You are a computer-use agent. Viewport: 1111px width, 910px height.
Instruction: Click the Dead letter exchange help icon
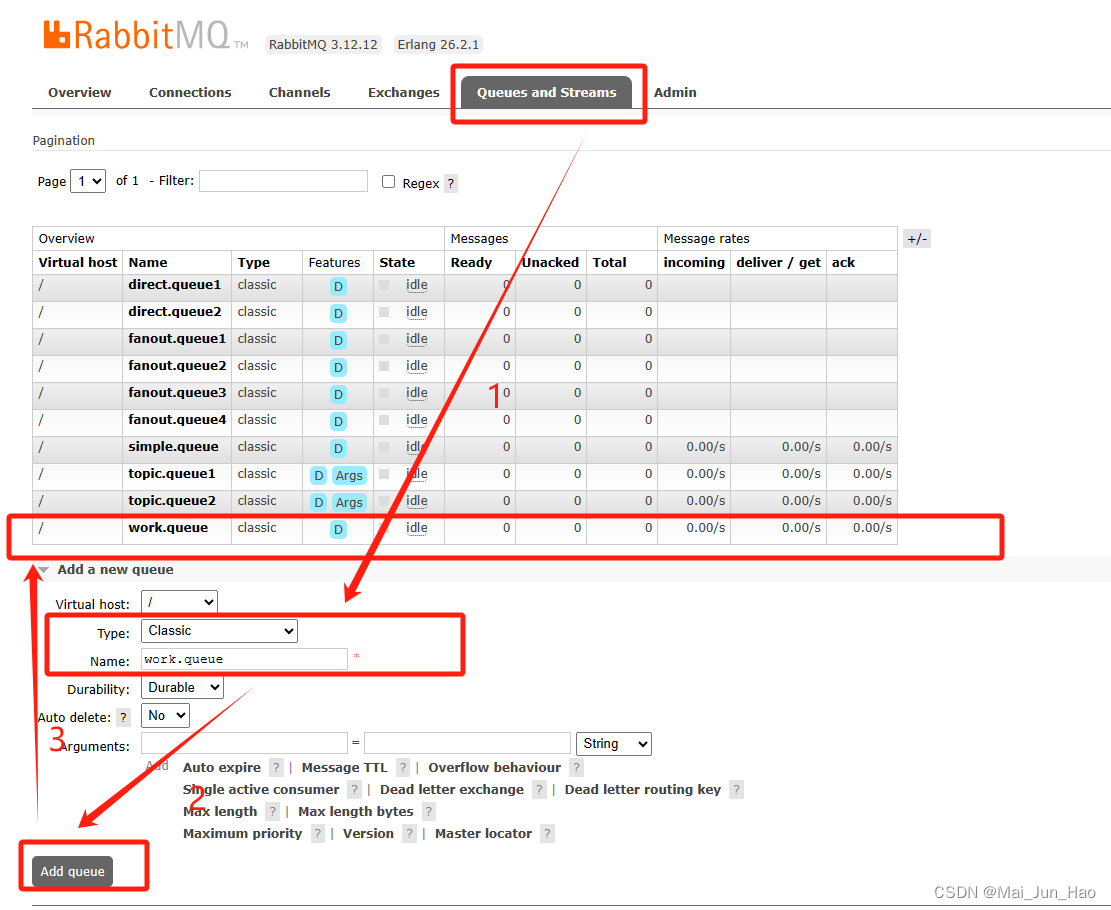tap(539, 789)
